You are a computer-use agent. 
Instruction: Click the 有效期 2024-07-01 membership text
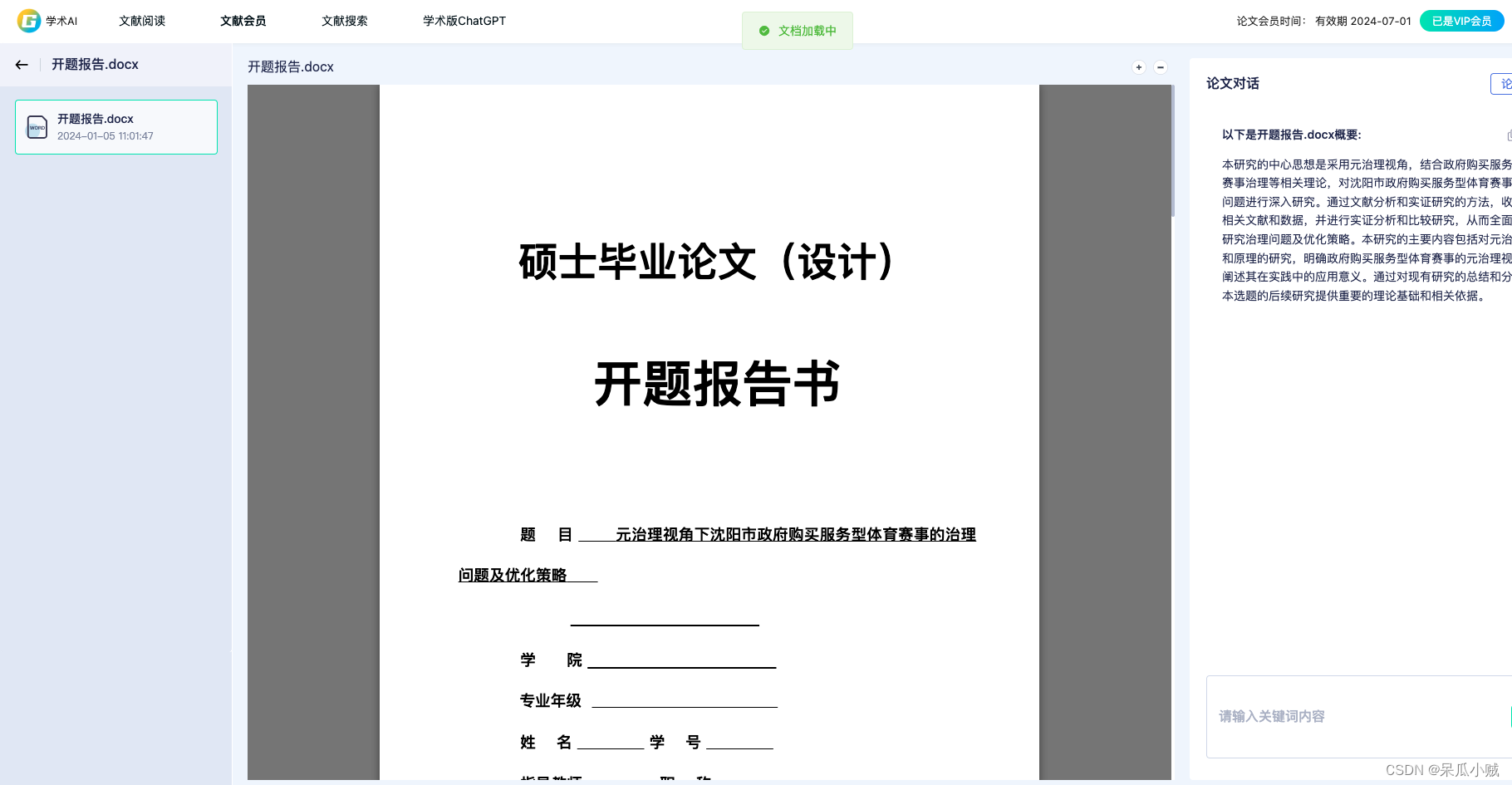(x=1363, y=21)
